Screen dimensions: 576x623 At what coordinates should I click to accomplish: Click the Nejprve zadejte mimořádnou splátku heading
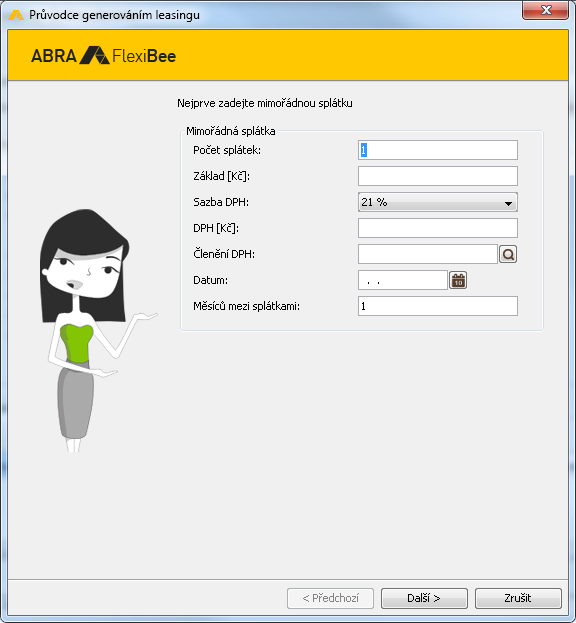[x=265, y=103]
